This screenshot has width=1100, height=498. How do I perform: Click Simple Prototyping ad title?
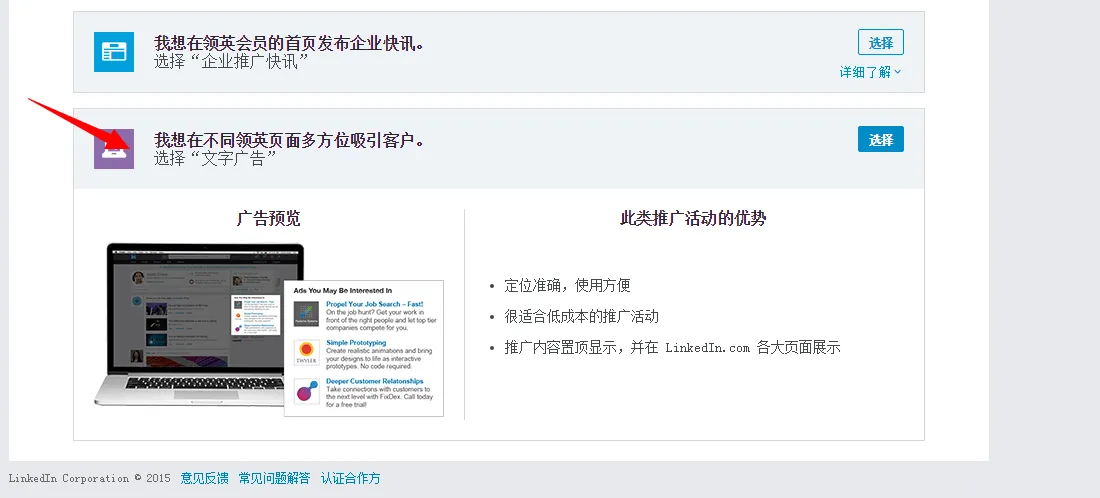356,343
